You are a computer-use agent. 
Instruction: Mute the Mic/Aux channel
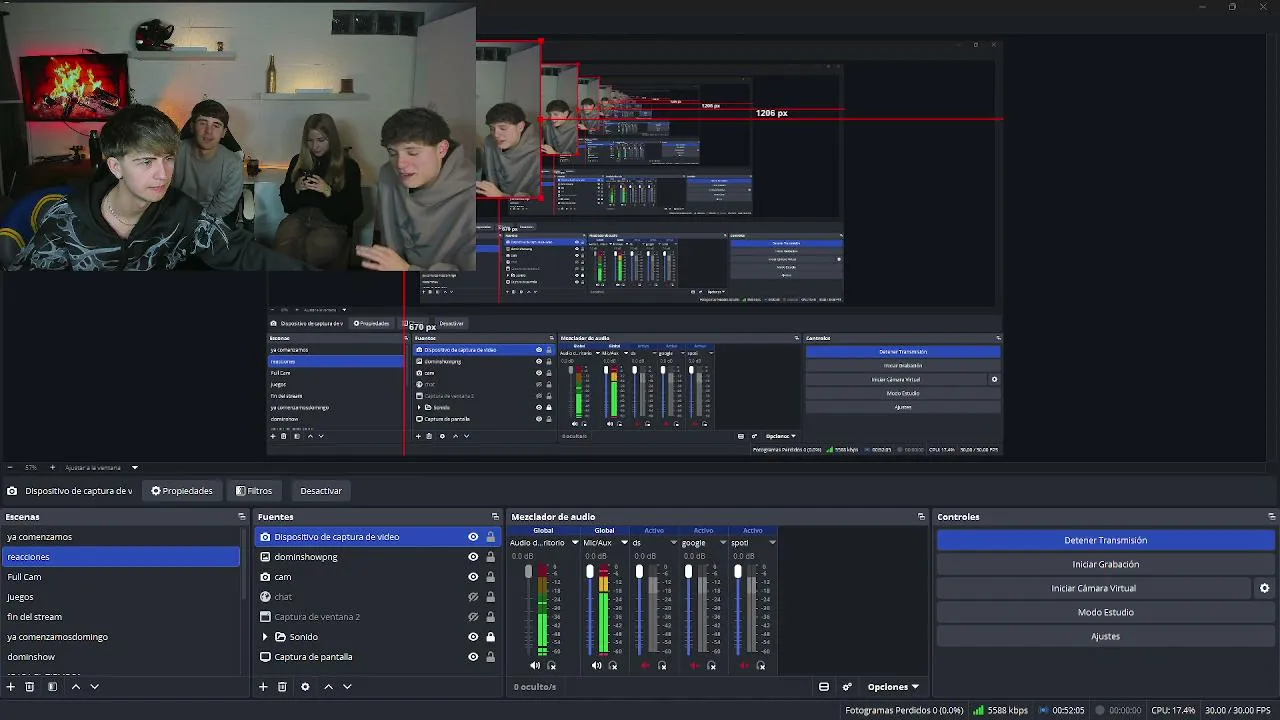coord(597,666)
